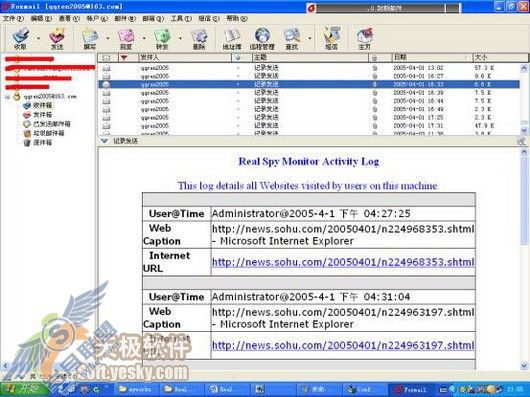Click the down arrow on the message list scrollbar

524,130
